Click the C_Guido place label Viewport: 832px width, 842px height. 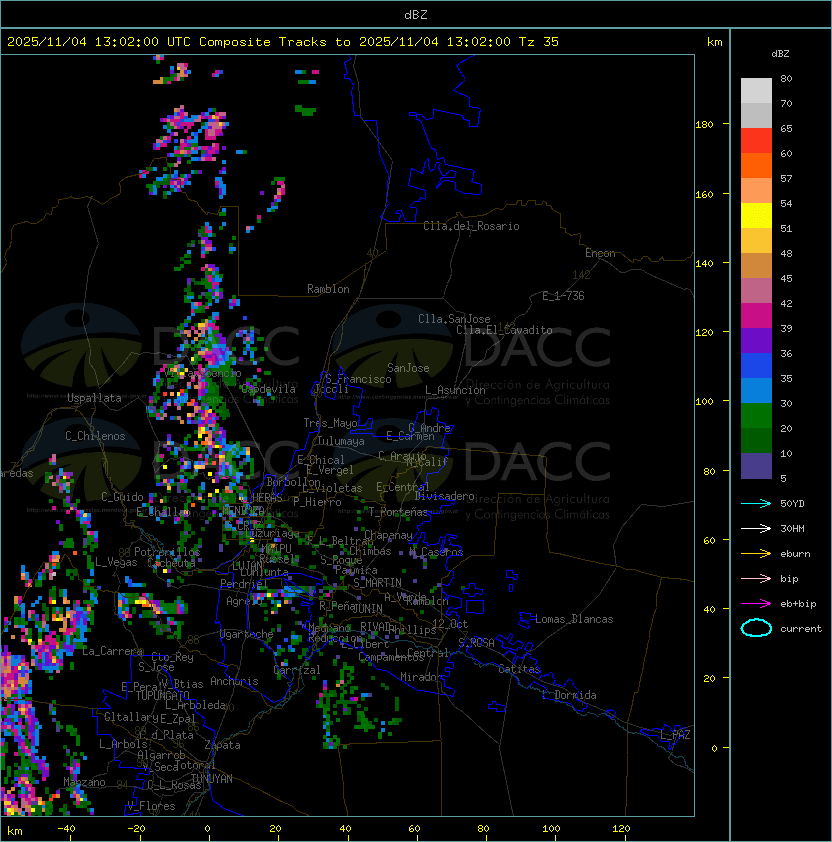coord(122,497)
